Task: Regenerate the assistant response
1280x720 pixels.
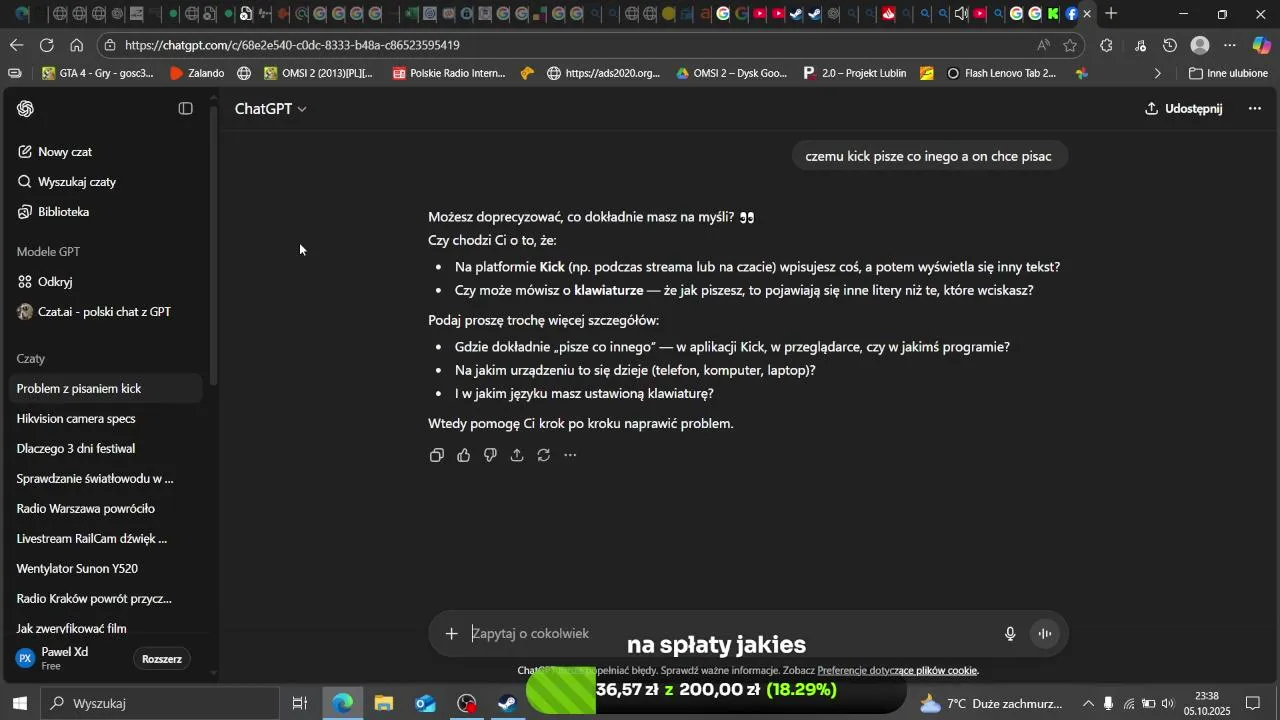Action: [x=544, y=455]
